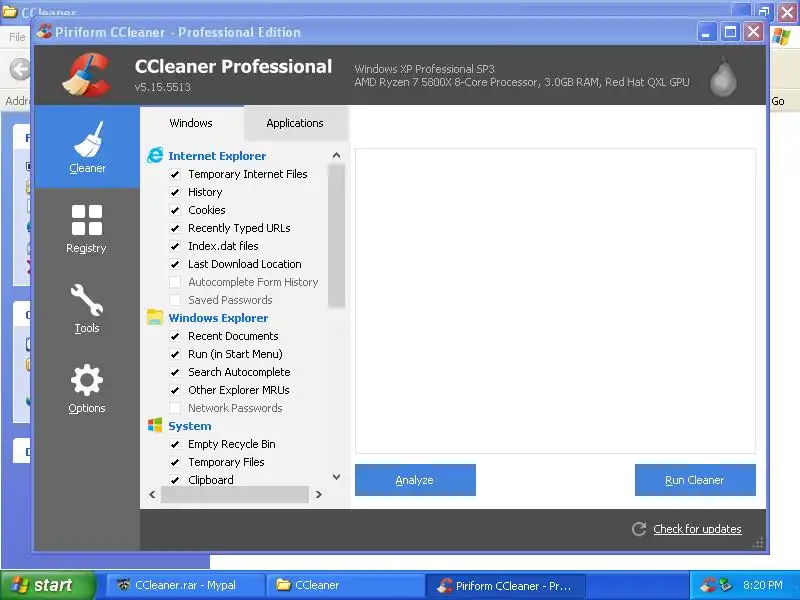Click the v5.15.5513 version text
Image resolution: width=800 pixels, height=600 pixels.
pyautogui.click(x=163, y=87)
